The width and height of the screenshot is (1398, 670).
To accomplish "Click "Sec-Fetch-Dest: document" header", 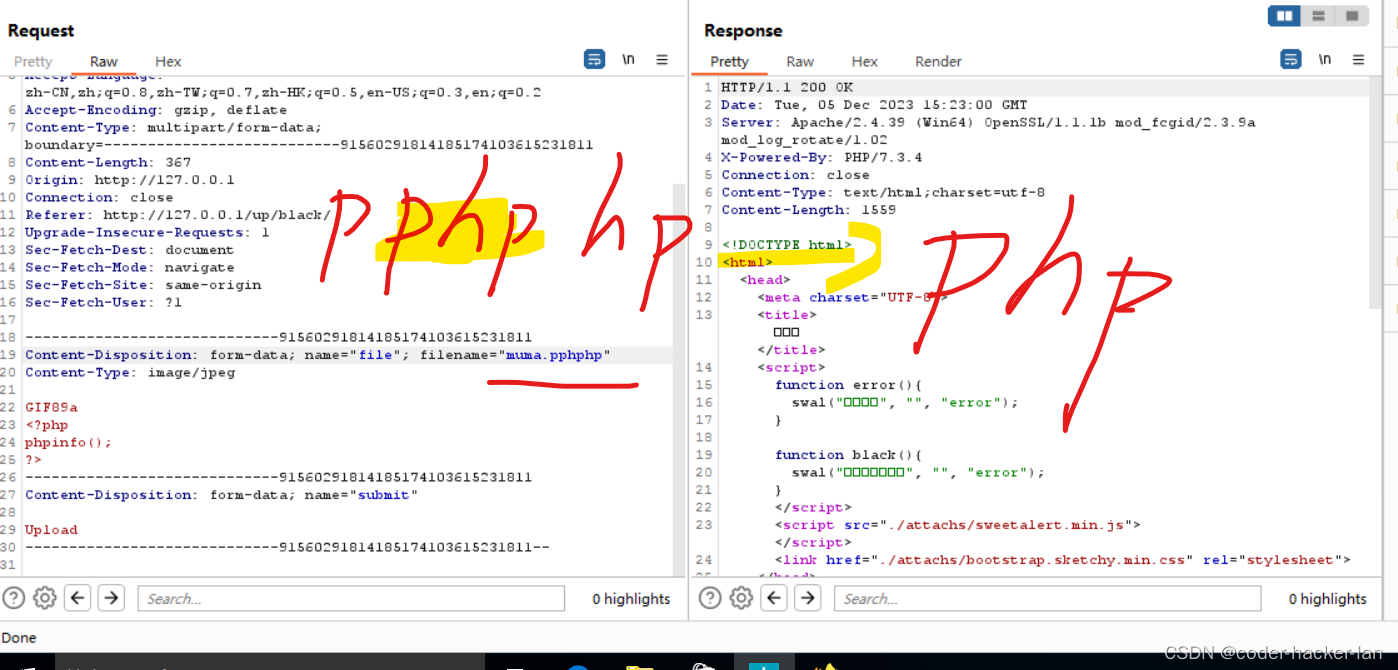I will 130,250.
